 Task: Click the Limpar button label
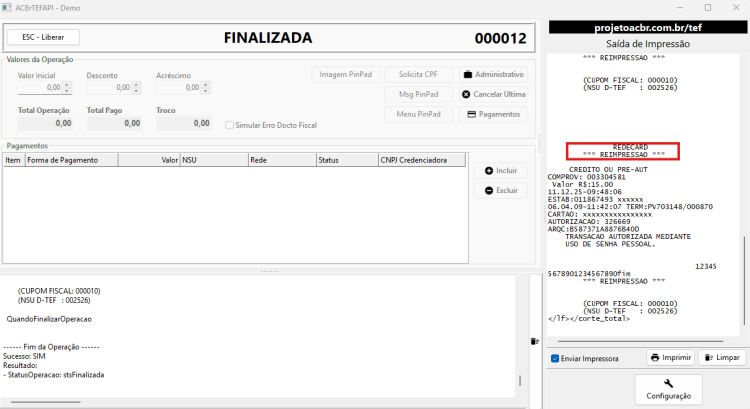(728, 357)
